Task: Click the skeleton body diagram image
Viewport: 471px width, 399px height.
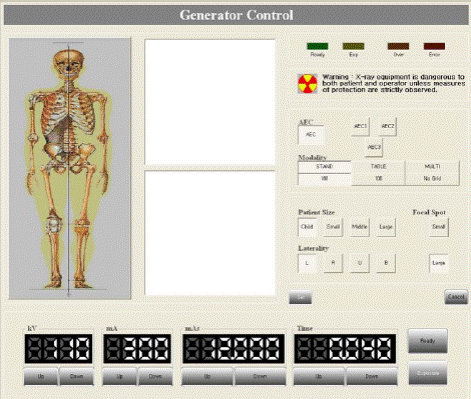Action: point(70,168)
